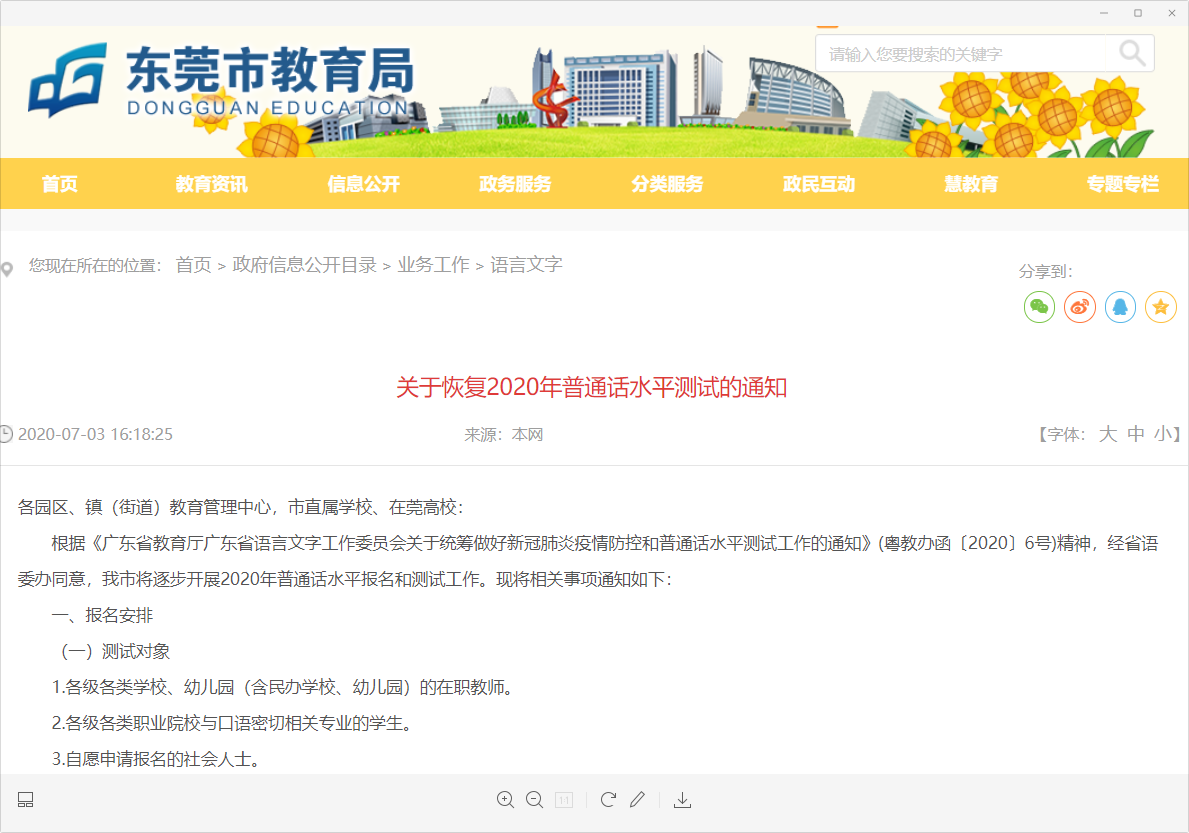Zoom out using the viewer toolbar
The height and width of the screenshot is (833, 1189).
click(x=535, y=800)
